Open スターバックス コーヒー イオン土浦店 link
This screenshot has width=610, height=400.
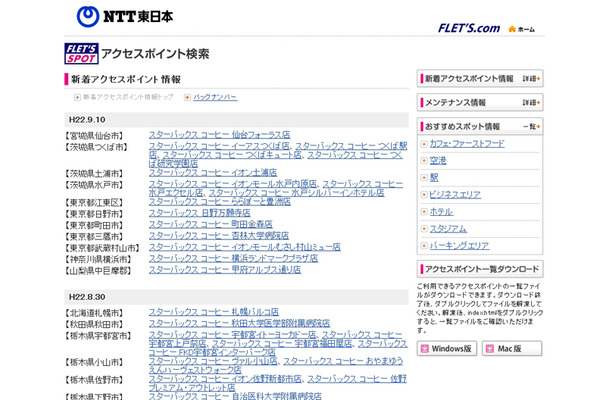point(213,172)
